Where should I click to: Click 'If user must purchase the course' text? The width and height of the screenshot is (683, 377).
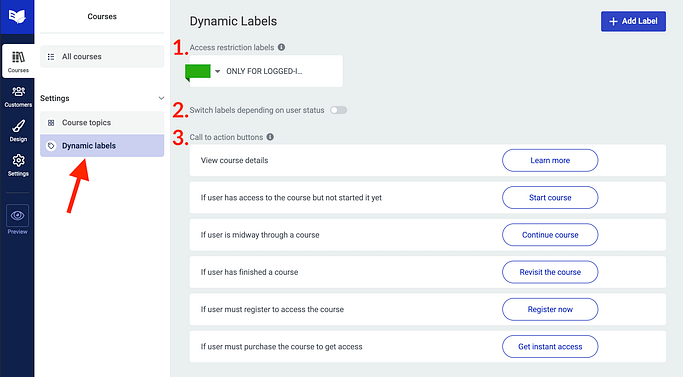coord(281,346)
